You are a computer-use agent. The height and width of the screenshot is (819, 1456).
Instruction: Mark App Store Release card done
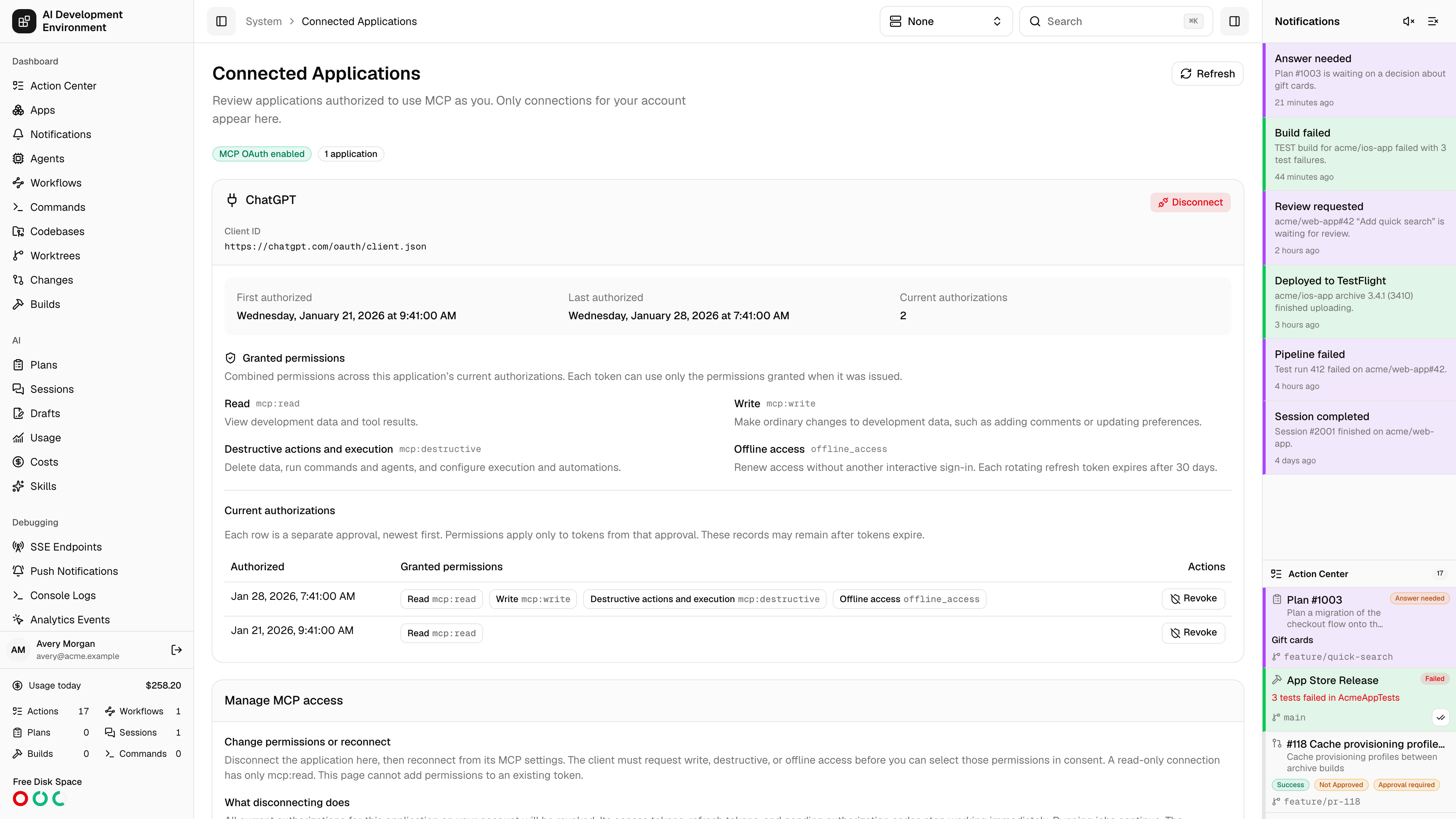[1441, 717]
